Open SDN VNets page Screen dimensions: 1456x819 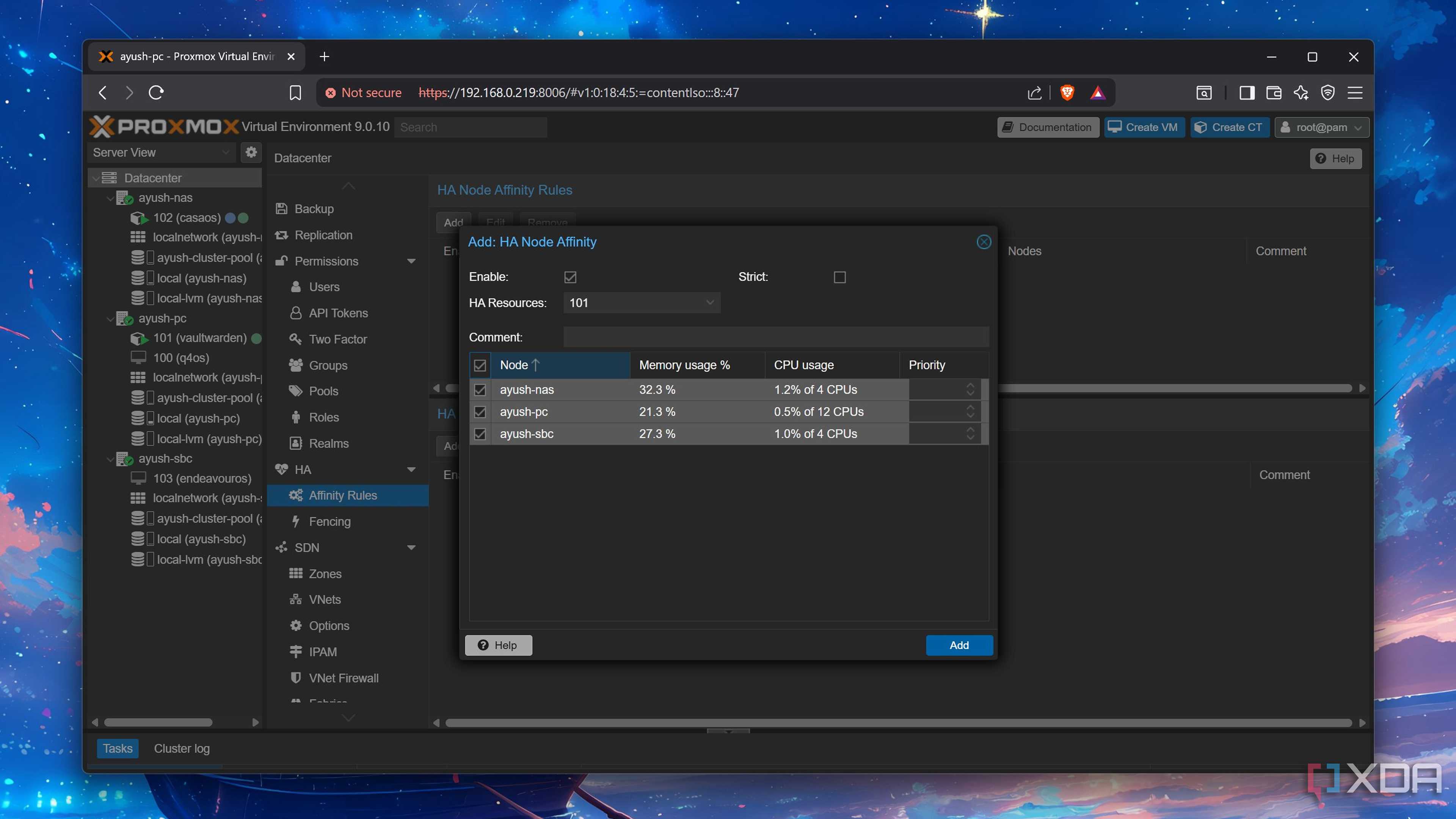(325, 599)
